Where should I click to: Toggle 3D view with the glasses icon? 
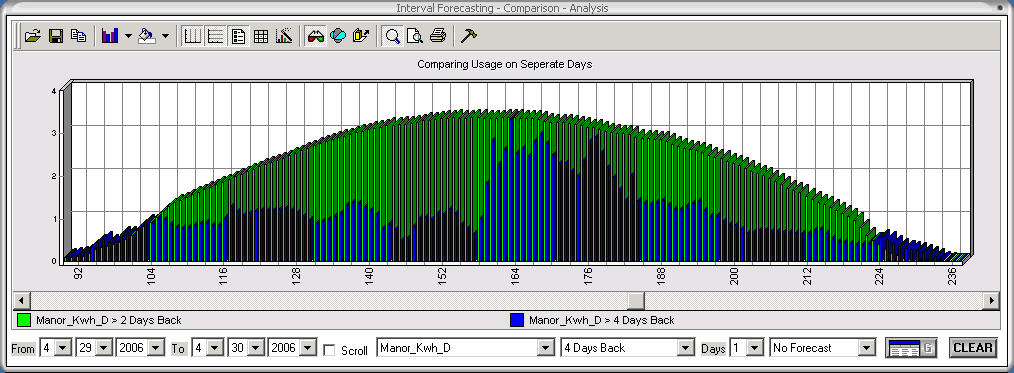point(316,36)
